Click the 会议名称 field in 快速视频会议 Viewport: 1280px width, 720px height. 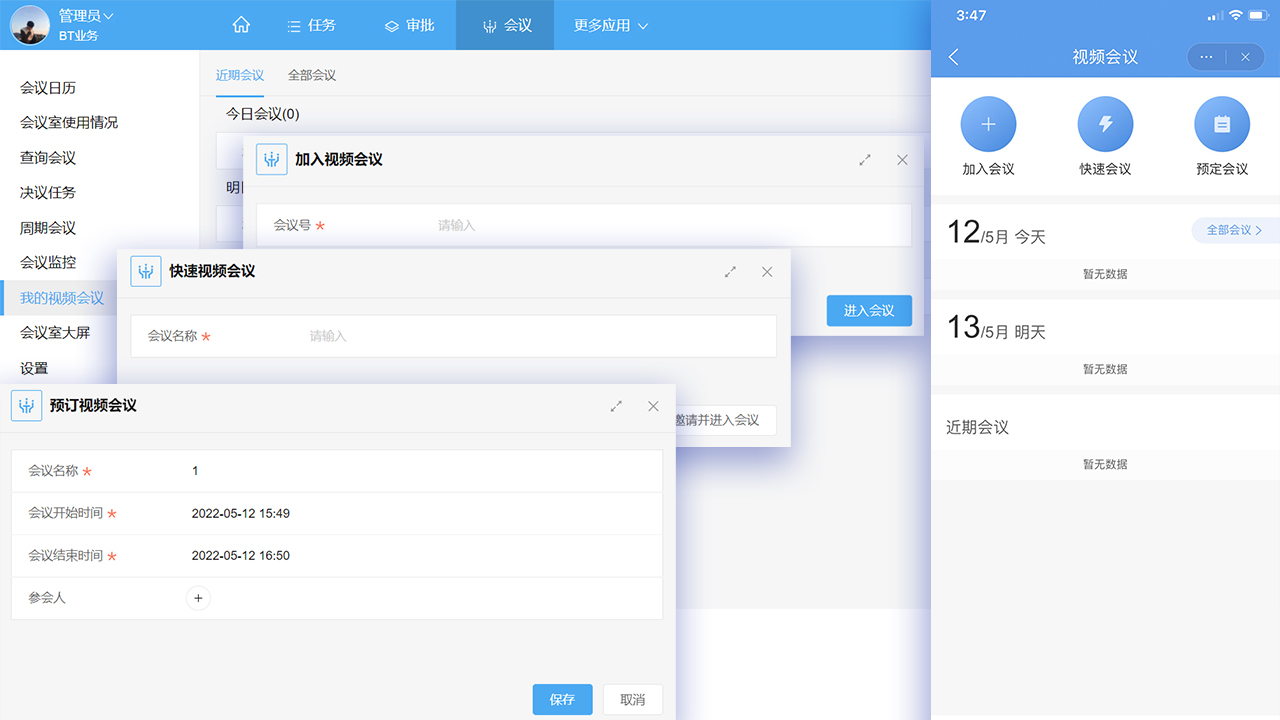pyautogui.click(x=454, y=336)
